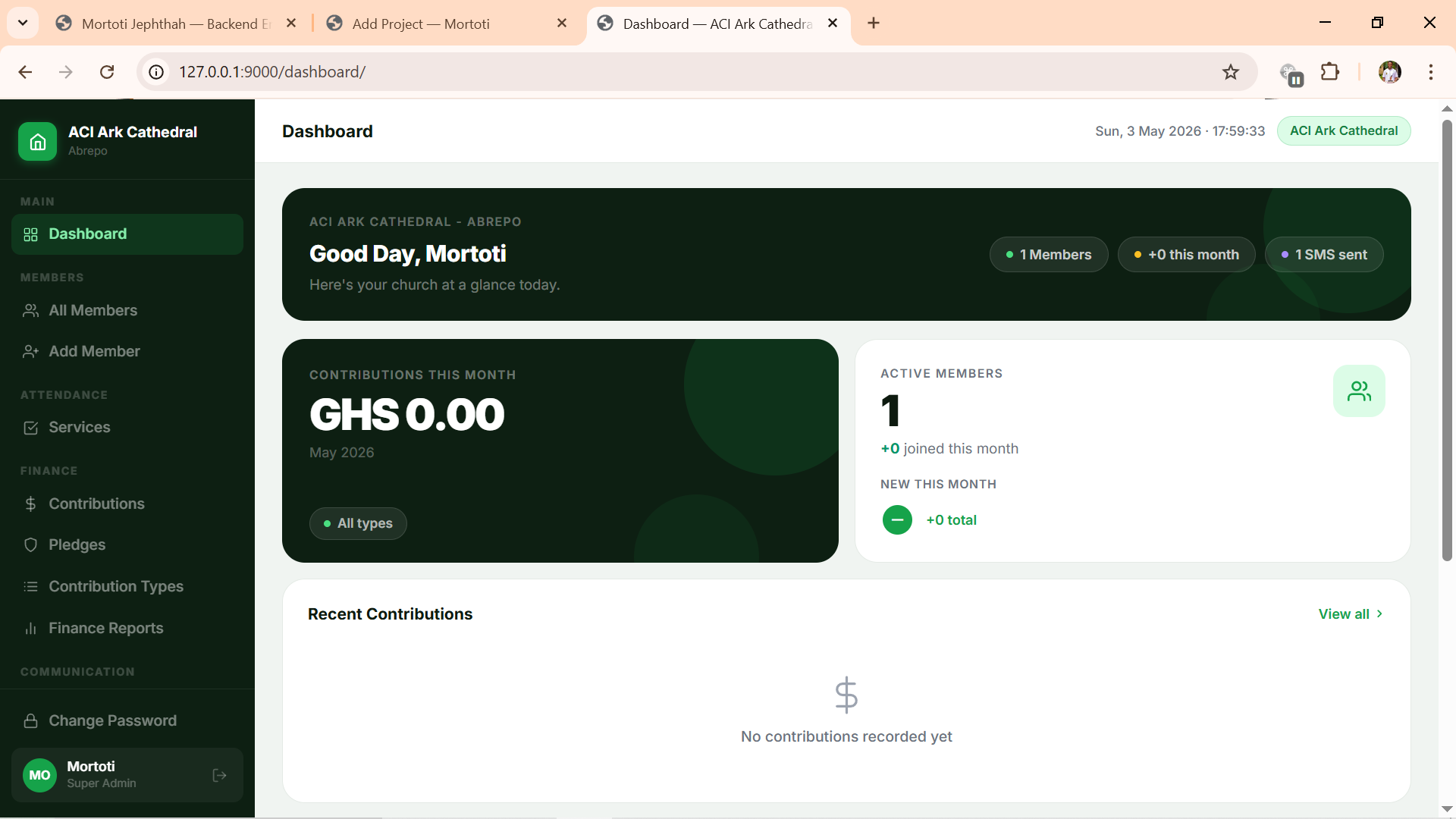1456x819 pixels.
Task: Open the browser extensions puzzle icon
Action: click(1330, 72)
